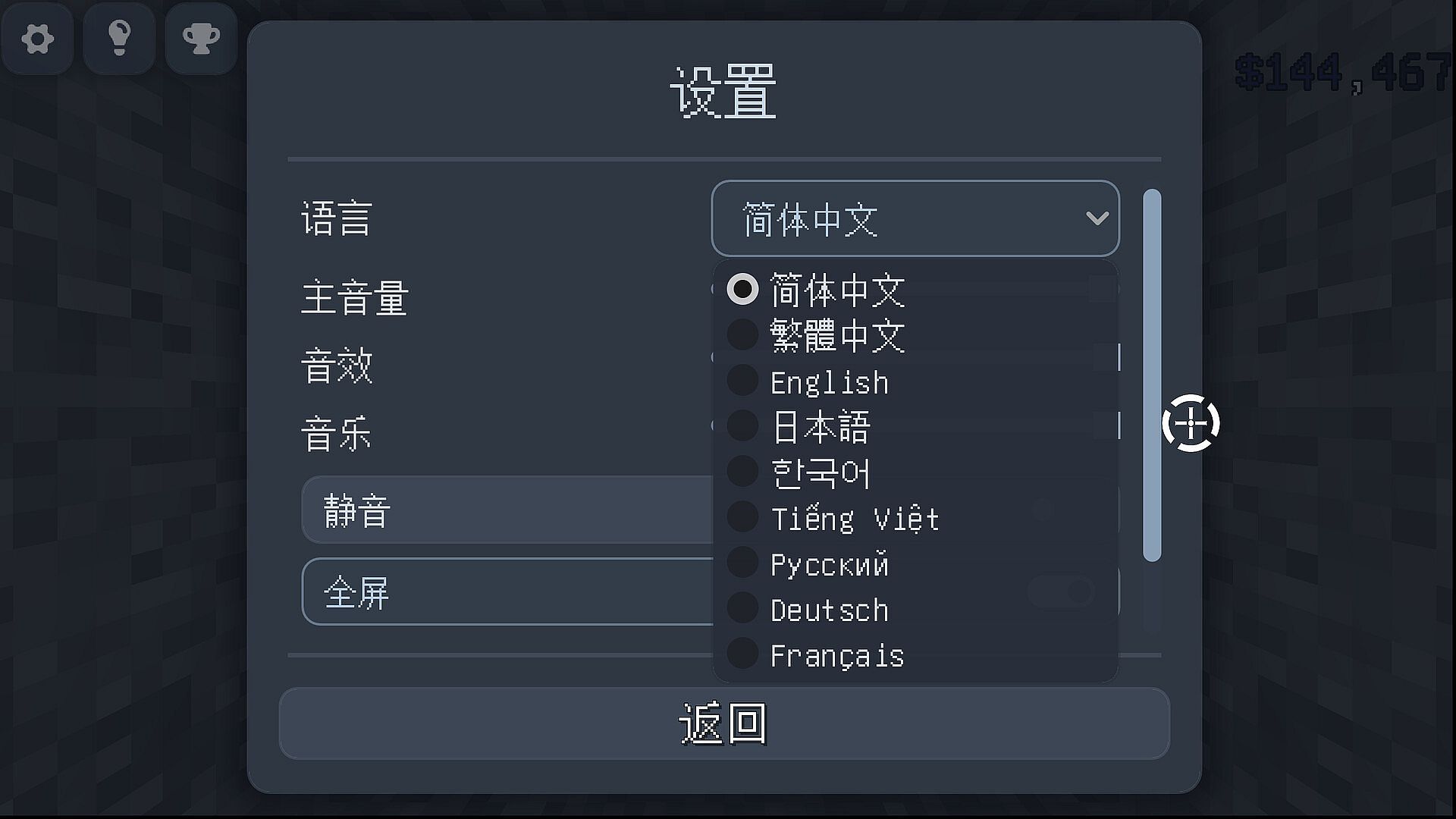Open the trophy achievements icon

click(x=201, y=38)
